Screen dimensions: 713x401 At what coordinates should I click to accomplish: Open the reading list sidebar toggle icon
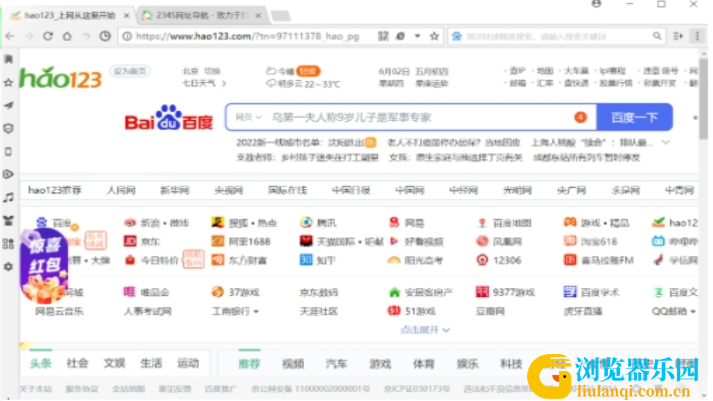click(x=678, y=36)
